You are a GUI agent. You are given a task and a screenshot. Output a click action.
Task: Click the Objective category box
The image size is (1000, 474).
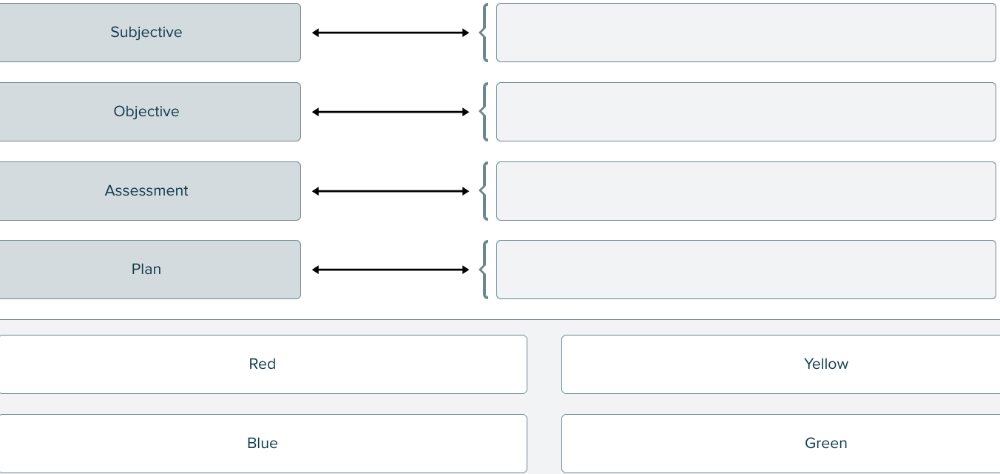pyautogui.click(x=147, y=111)
